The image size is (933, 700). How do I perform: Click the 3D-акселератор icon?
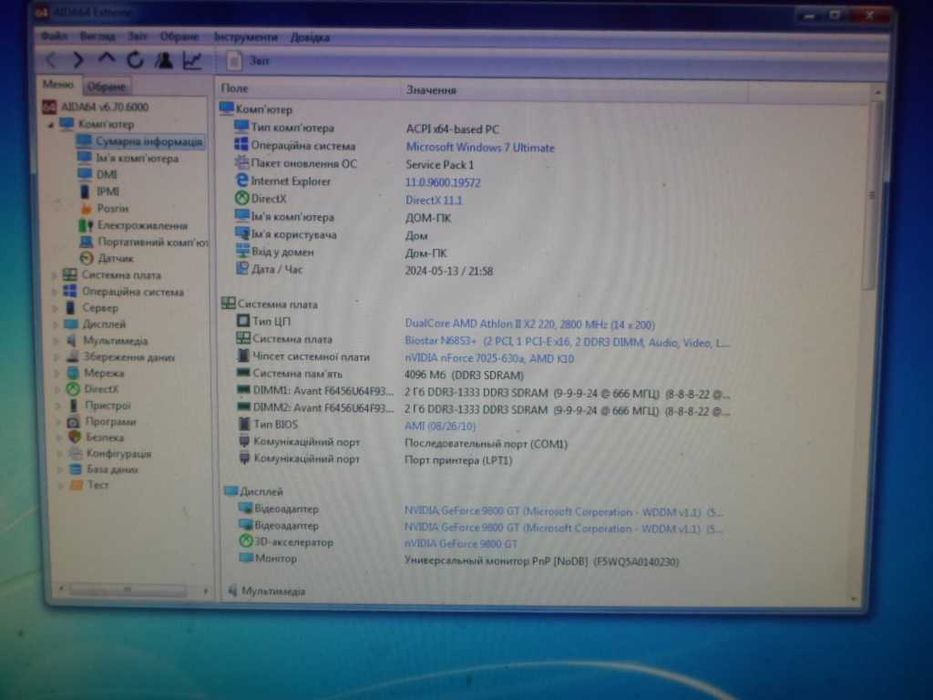click(246, 541)
